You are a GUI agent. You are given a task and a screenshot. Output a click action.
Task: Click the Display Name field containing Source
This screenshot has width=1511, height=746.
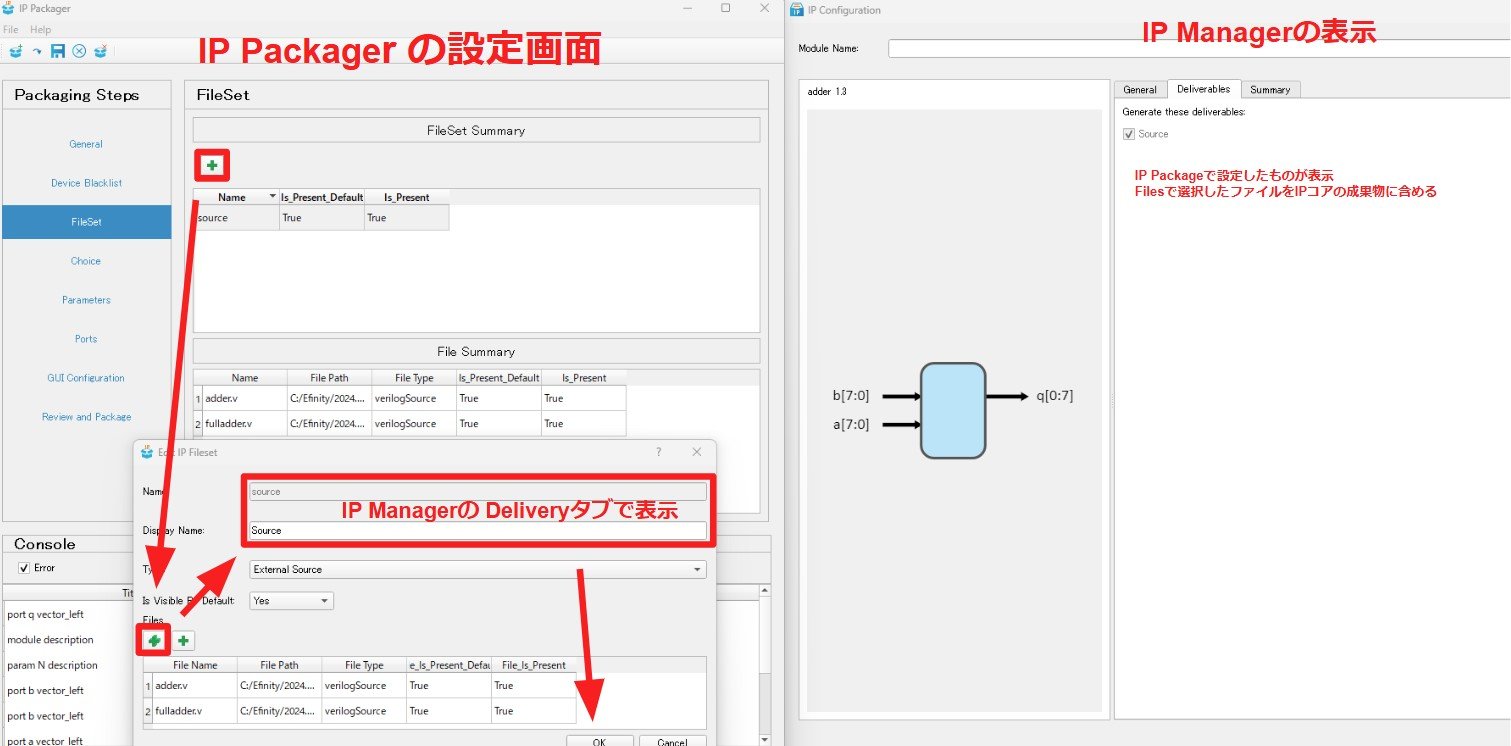[x=478, y=531]
